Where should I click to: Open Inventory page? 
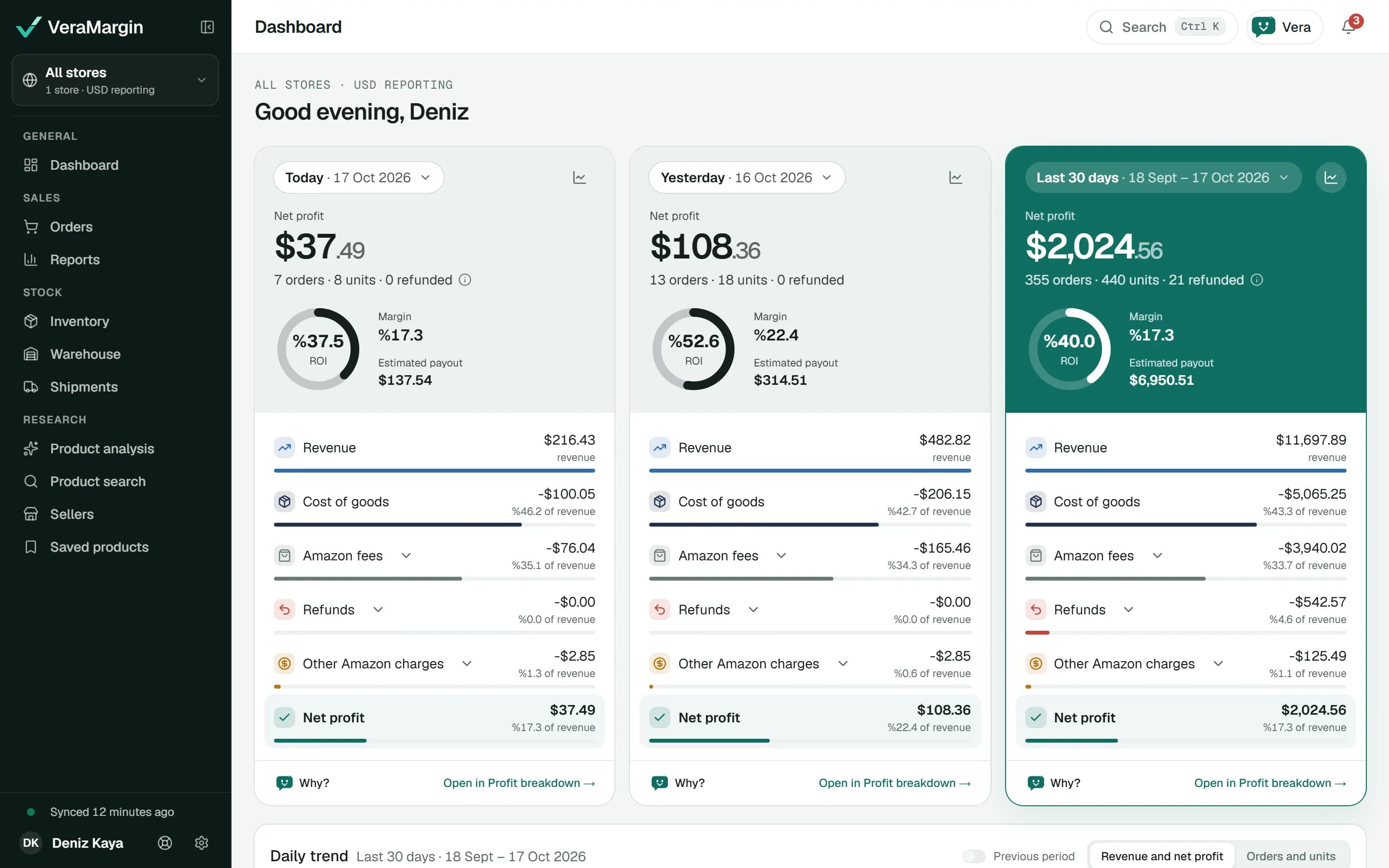115,321
